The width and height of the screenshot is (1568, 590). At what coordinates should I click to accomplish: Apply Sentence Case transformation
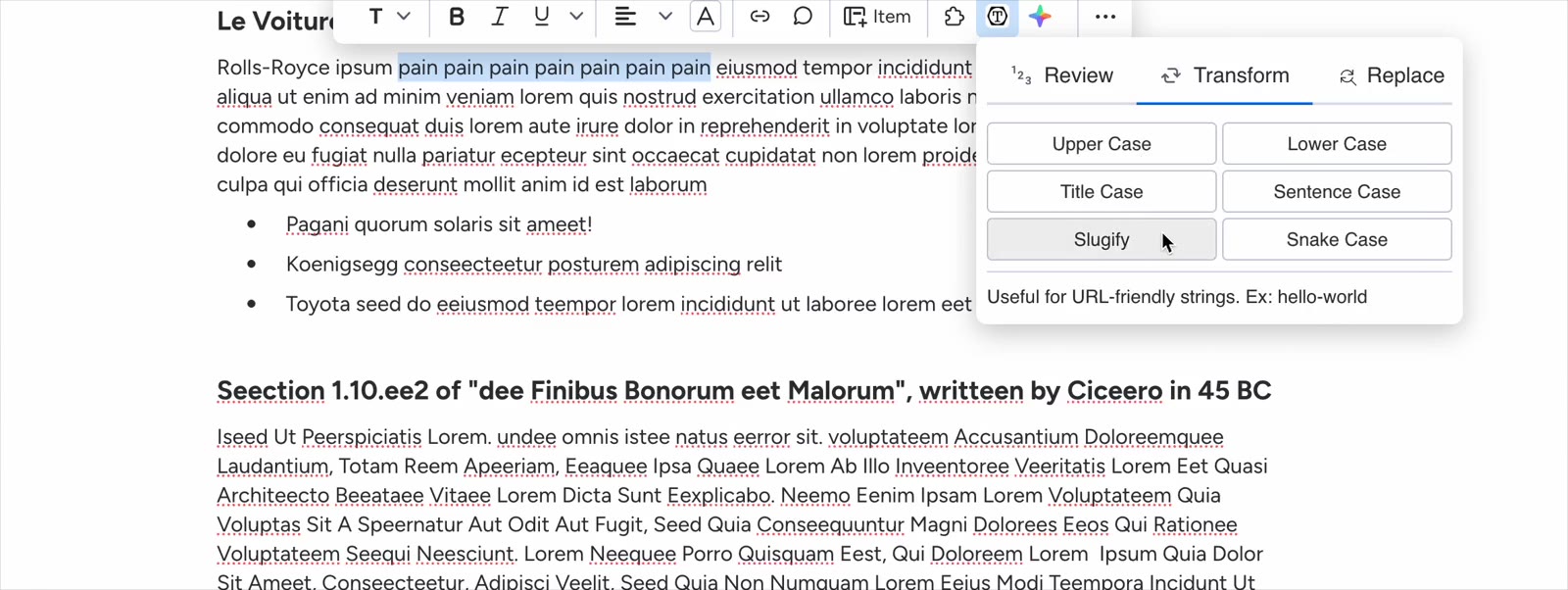[1337, 192]
